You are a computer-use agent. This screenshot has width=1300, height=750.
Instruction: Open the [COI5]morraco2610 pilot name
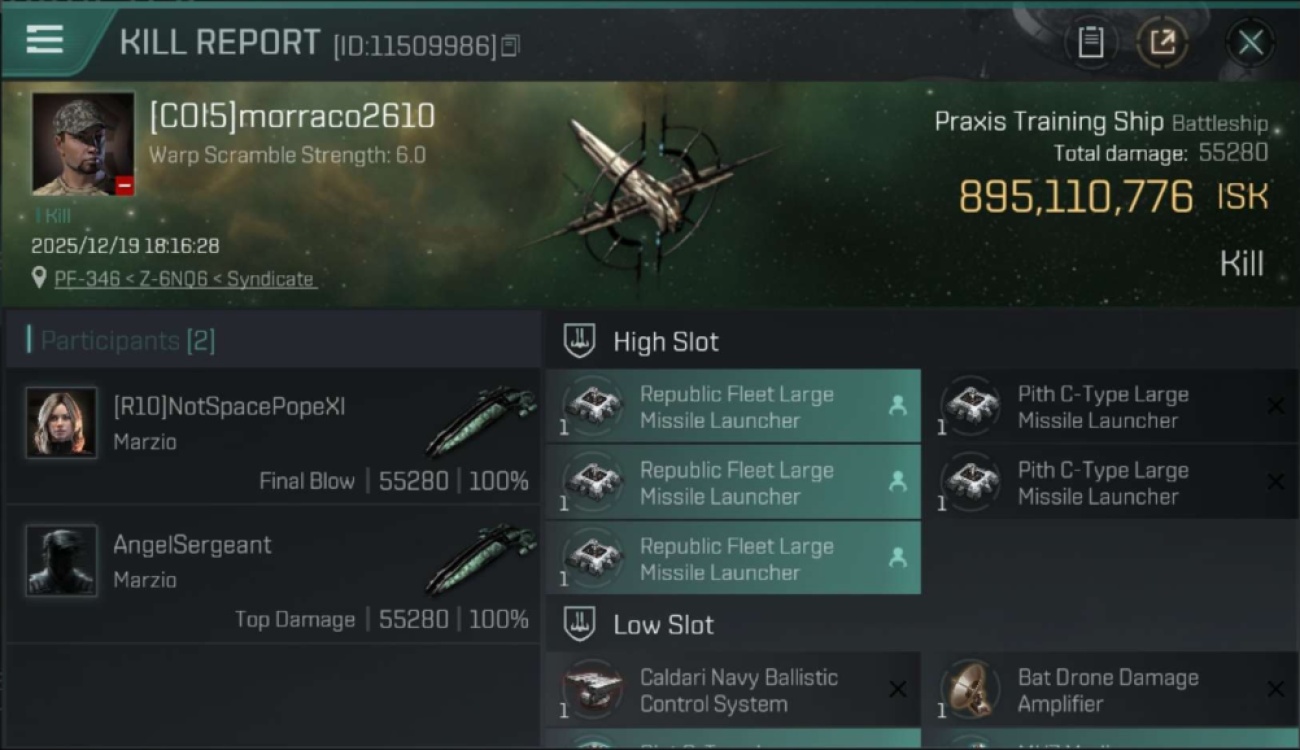292,117
